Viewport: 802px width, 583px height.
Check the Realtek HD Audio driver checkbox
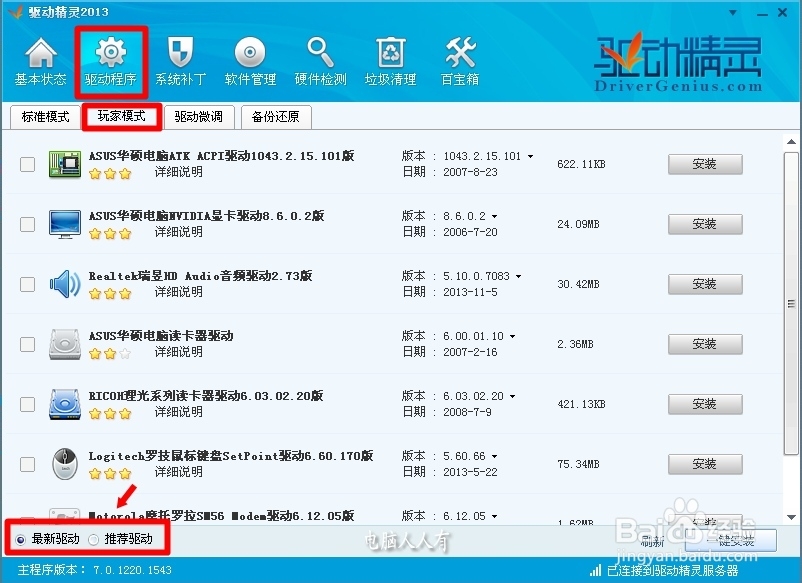coord(27,284)
